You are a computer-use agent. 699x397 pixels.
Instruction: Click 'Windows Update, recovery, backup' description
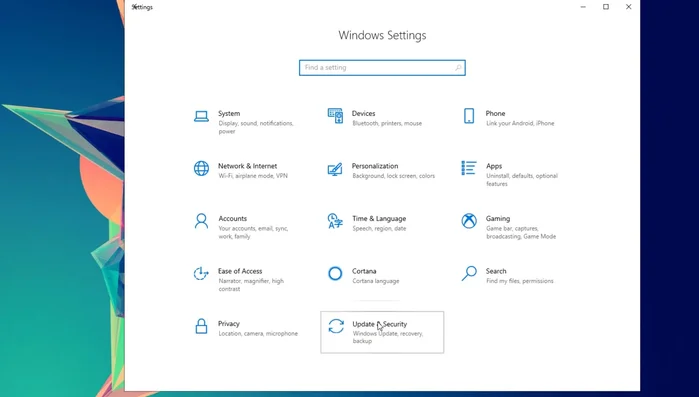pos(387,337)
